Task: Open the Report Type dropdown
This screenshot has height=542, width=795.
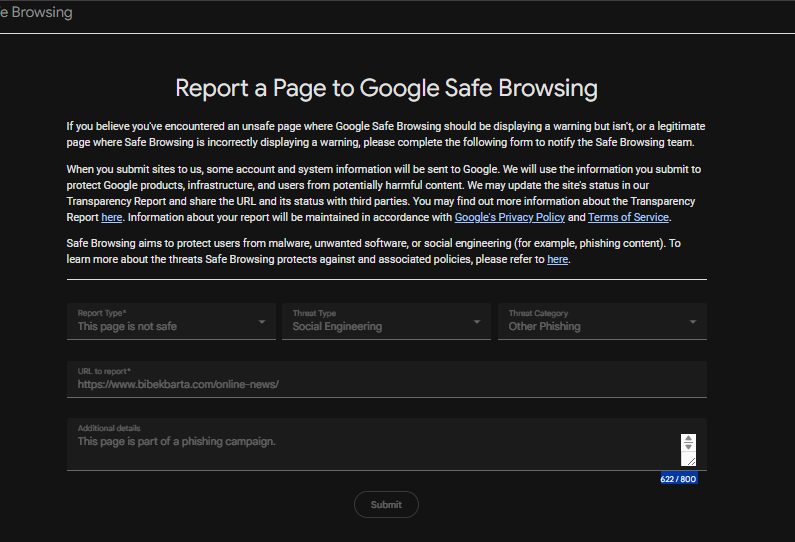Action: click(x=171, y=321)
